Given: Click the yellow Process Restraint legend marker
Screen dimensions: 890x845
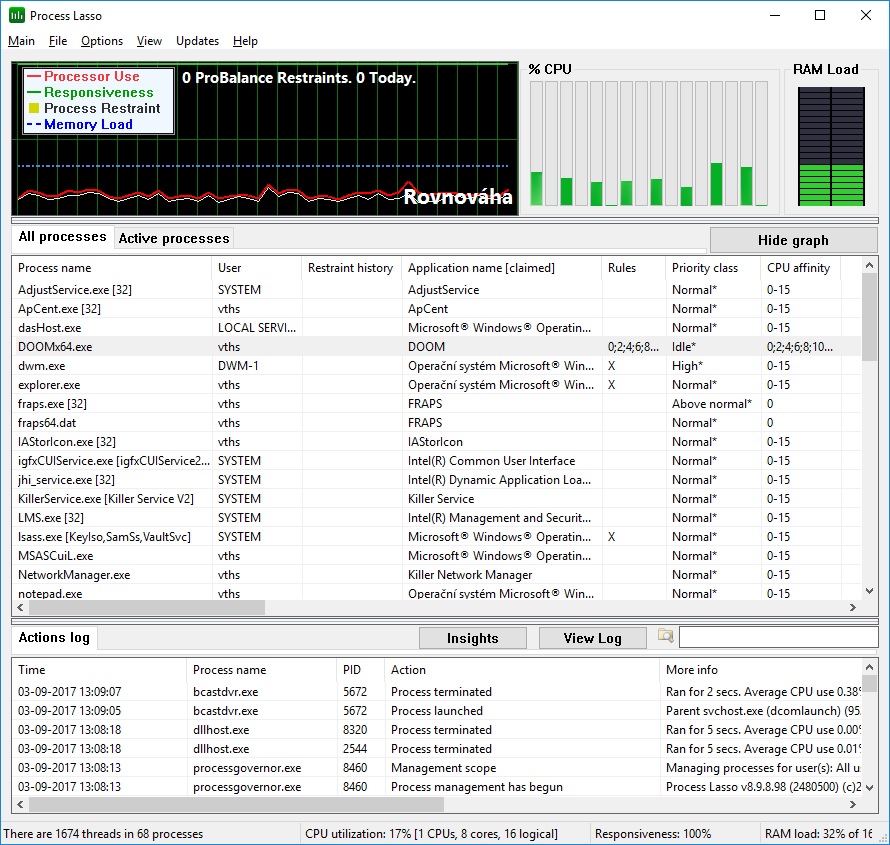Looking at the screenshot, I should coord(34,108).
